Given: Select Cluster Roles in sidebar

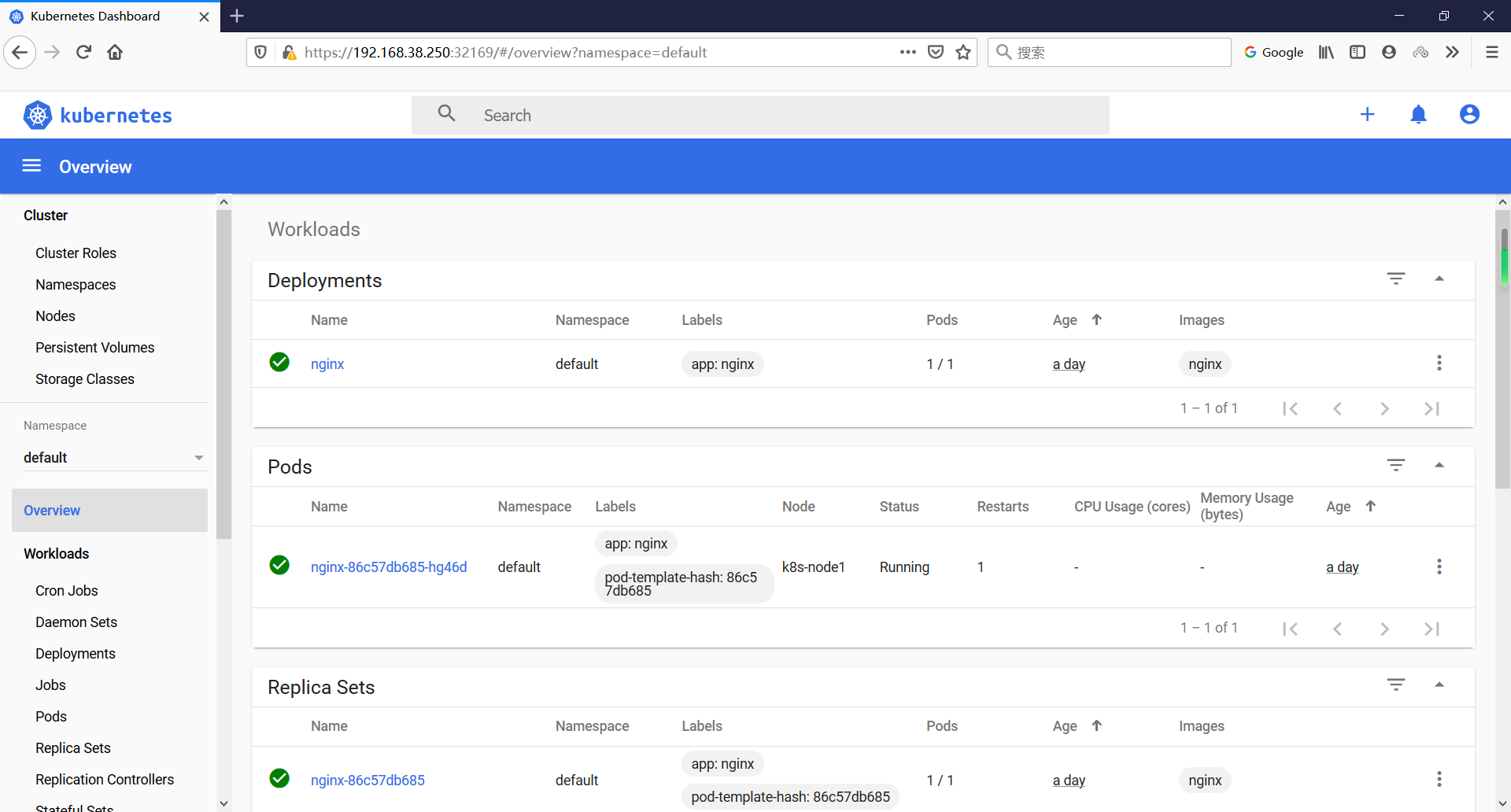Looking at the screenshot, I should click(76, 253).
